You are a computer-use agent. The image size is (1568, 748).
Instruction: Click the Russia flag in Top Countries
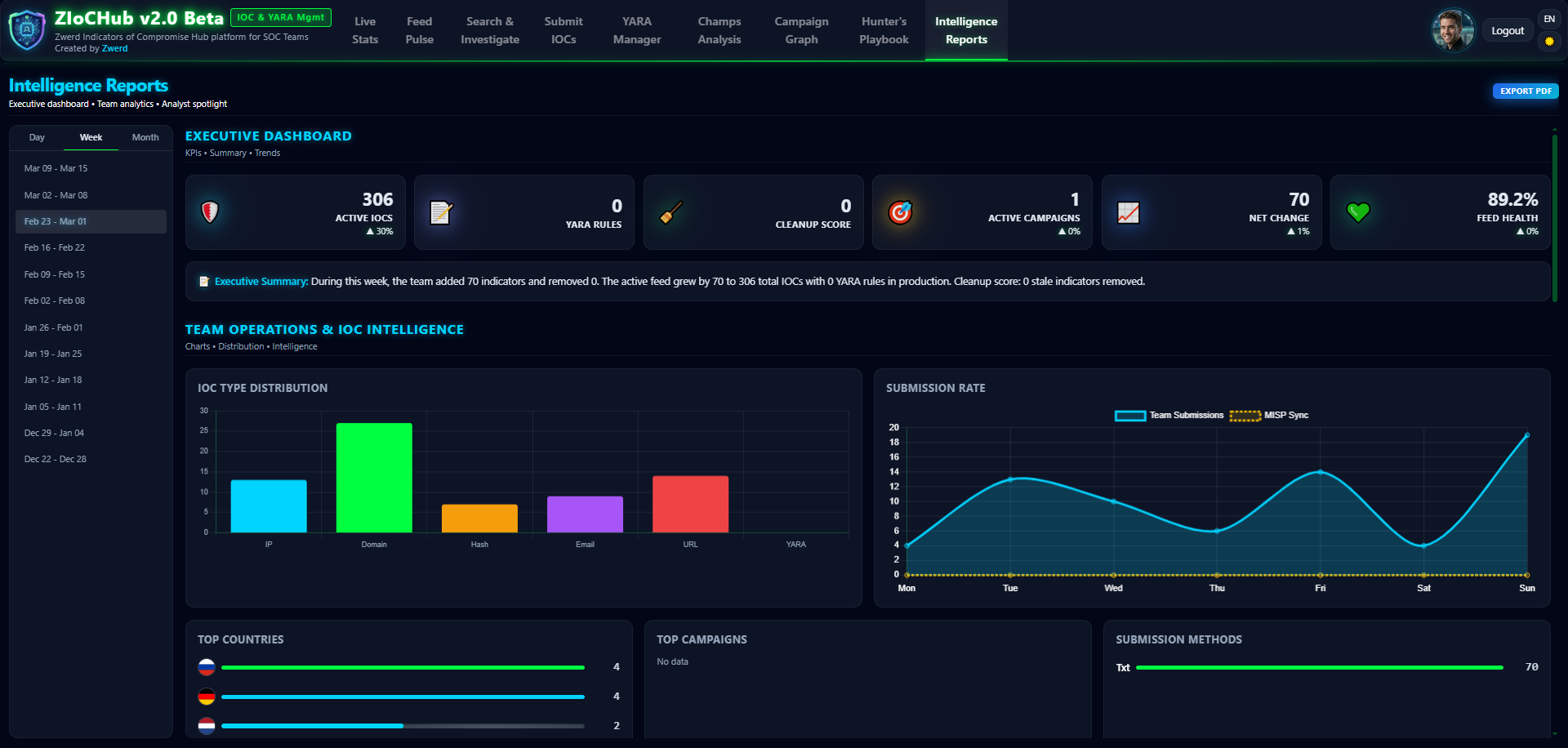207,667
